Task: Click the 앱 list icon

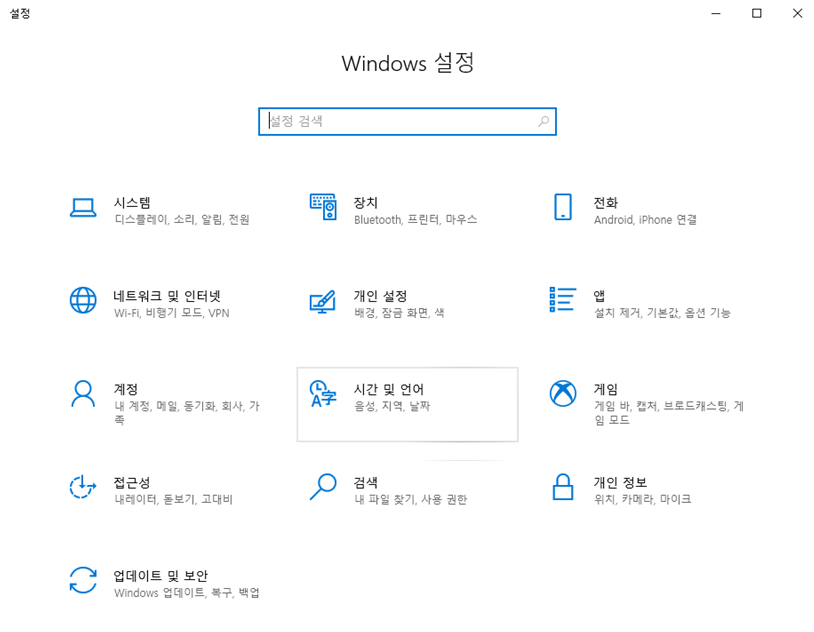Action: [x=563, y=300]
